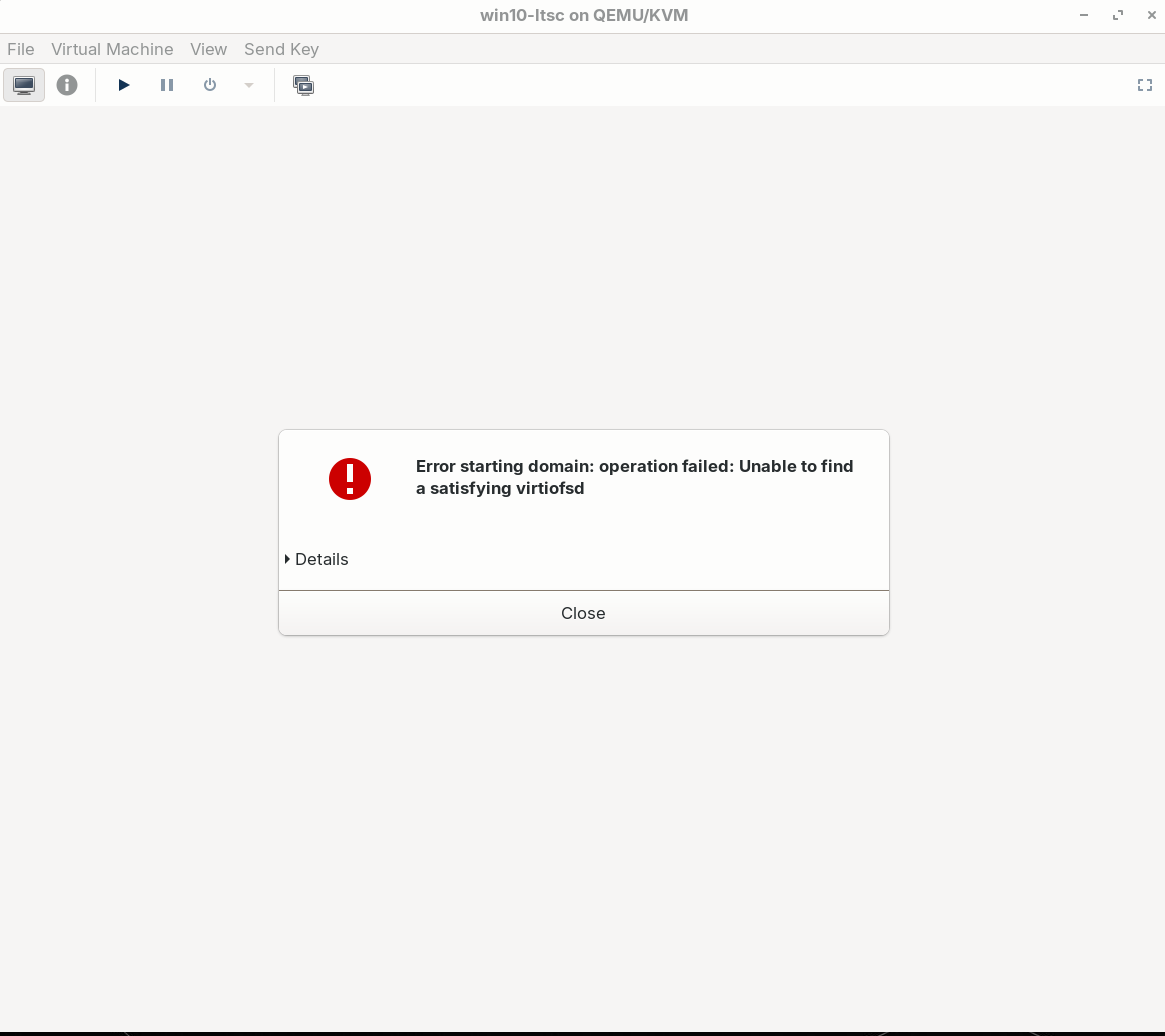Open the View menu
This screenshot has width=1165, height=1036.
point(208,49)
